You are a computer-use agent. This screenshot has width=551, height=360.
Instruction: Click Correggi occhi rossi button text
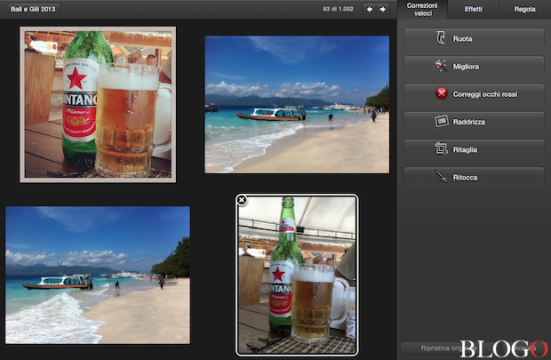click(x=485, y=94)
